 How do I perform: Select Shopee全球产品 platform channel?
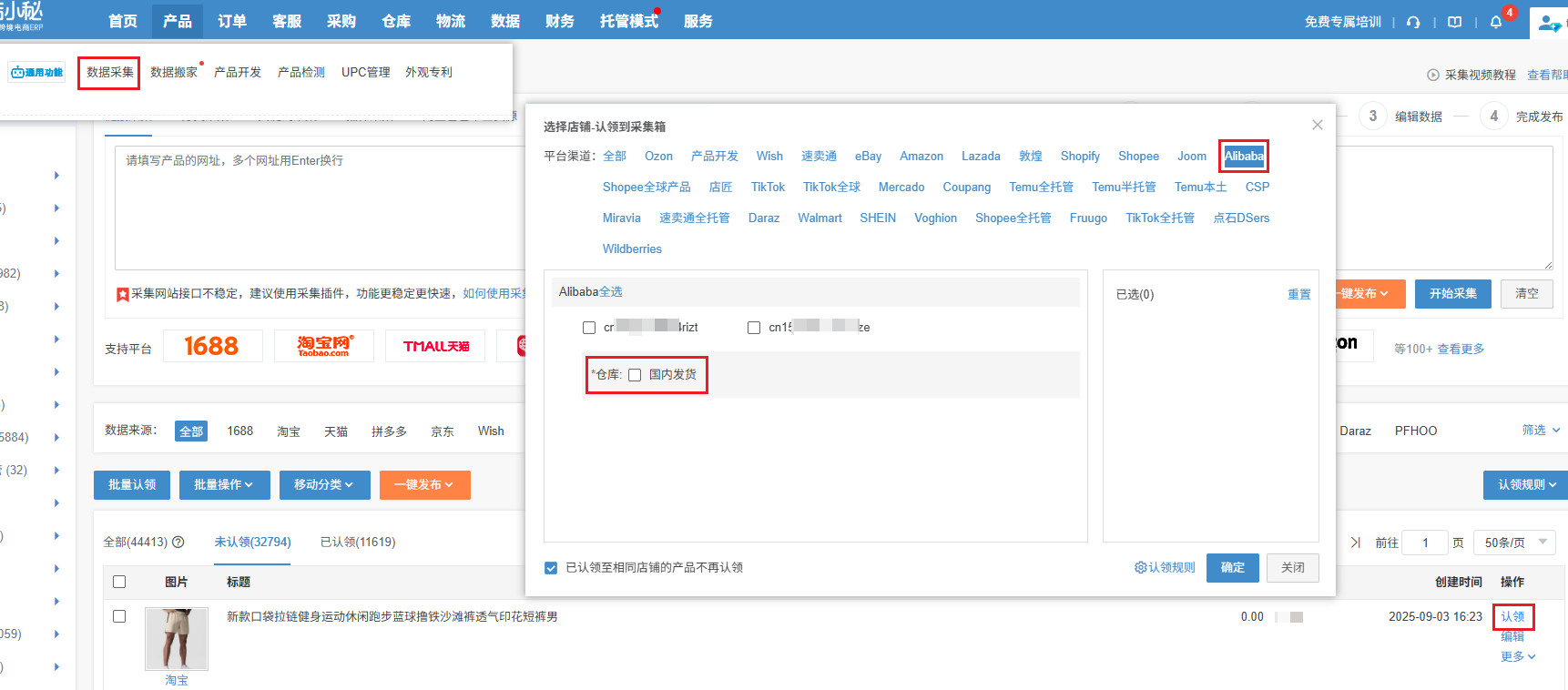point(647,187)
